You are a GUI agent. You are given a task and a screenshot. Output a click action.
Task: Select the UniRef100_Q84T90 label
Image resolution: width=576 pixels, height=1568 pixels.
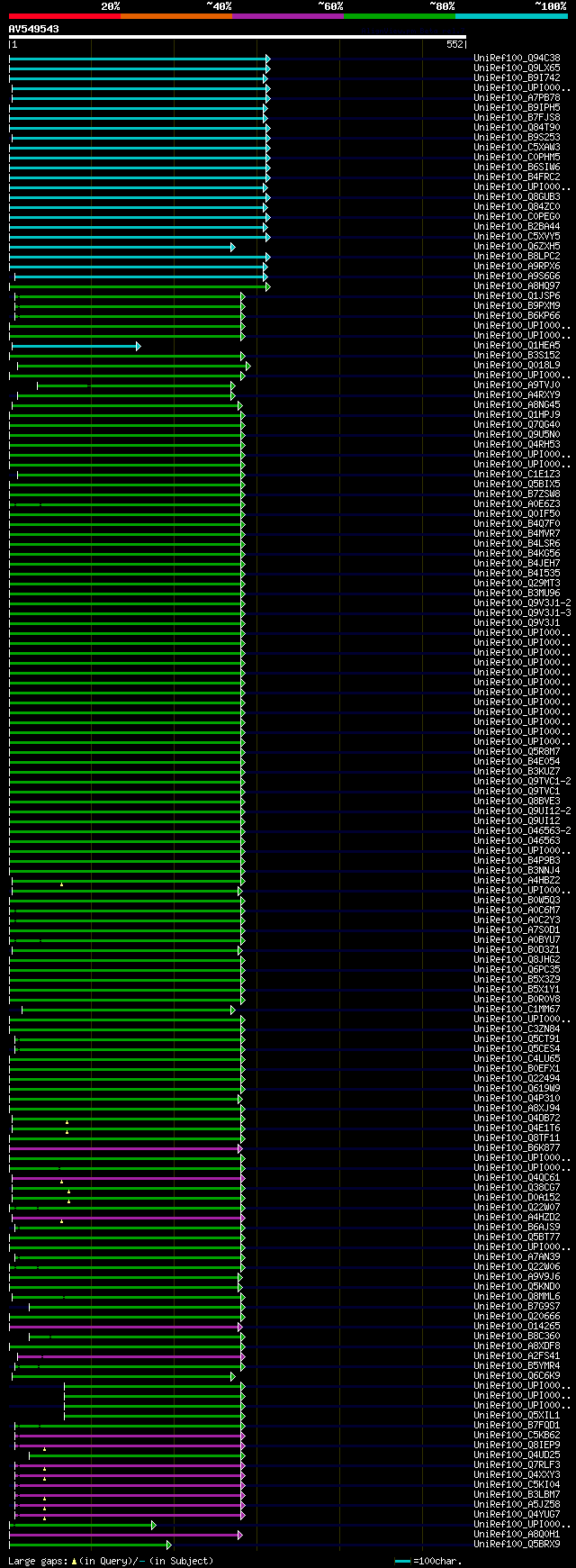[x=517, y=128]
